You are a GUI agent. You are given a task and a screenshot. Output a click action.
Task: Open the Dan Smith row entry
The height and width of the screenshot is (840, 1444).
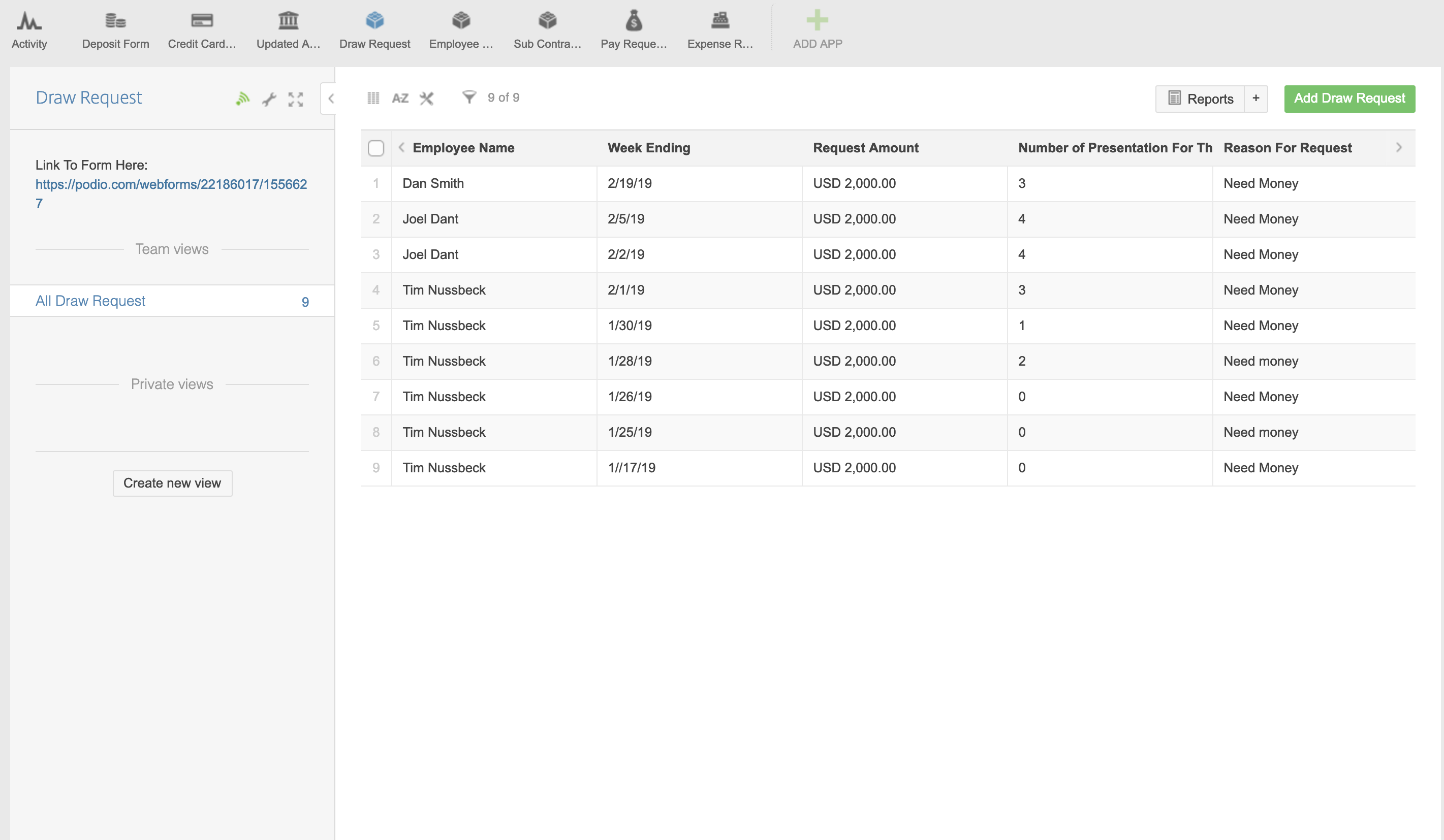point(432,183)
